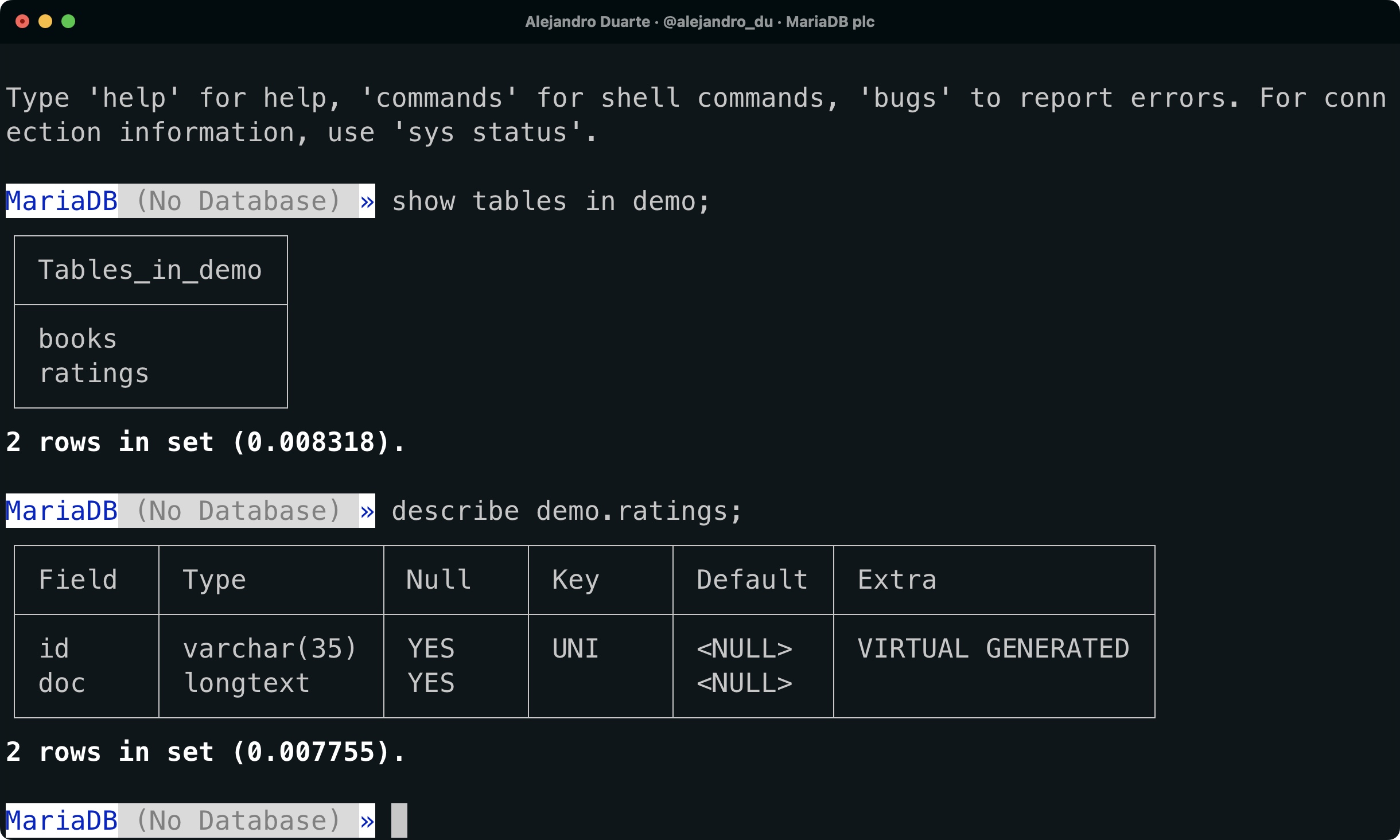
Task: Select the 'Tables_in_demo' column header
Action: pos(150,270)
